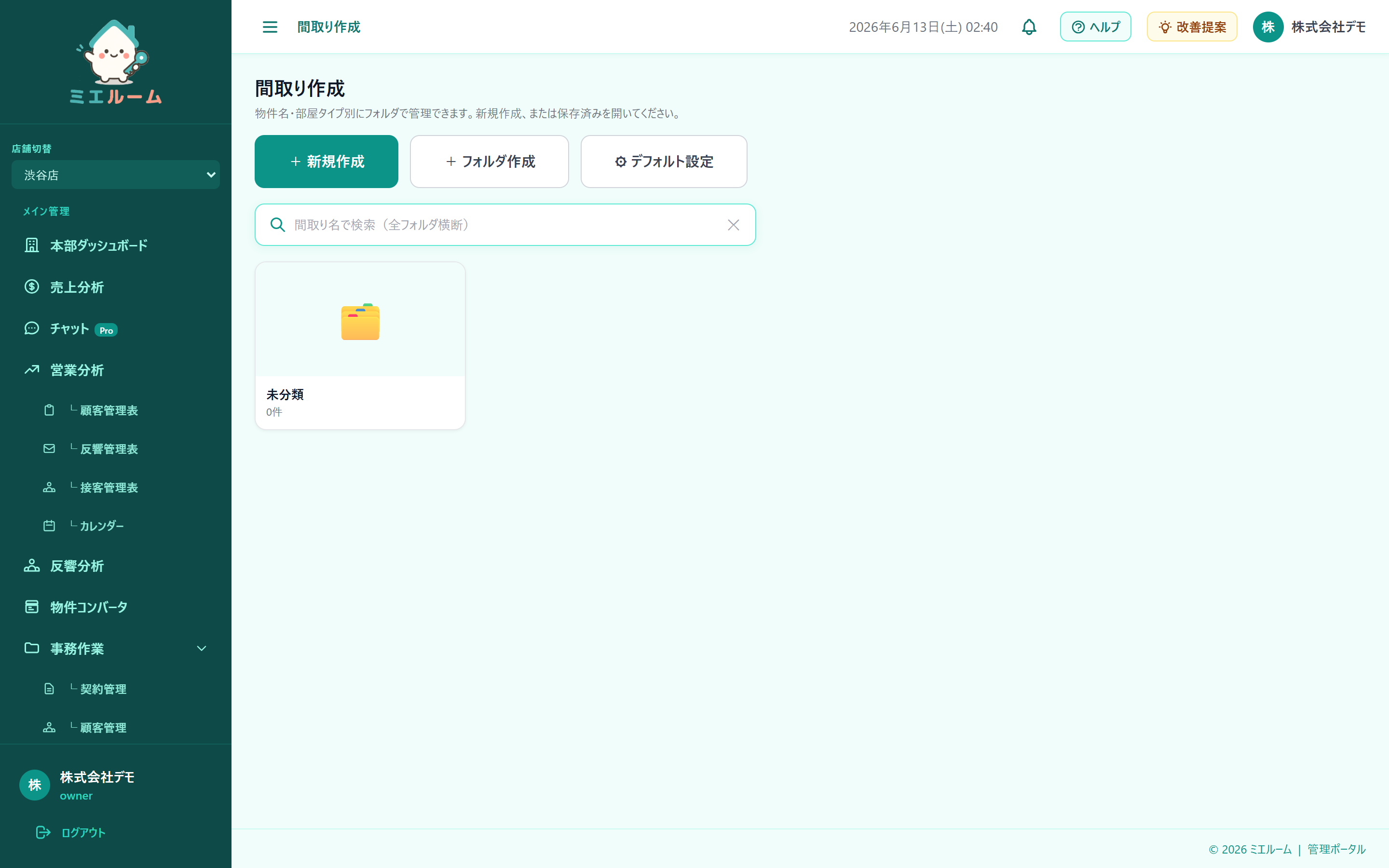The width and height of the screenshot is (1389, 868).
Task: Open 株式会社デモ account name in header
Action: point(1328,27)
